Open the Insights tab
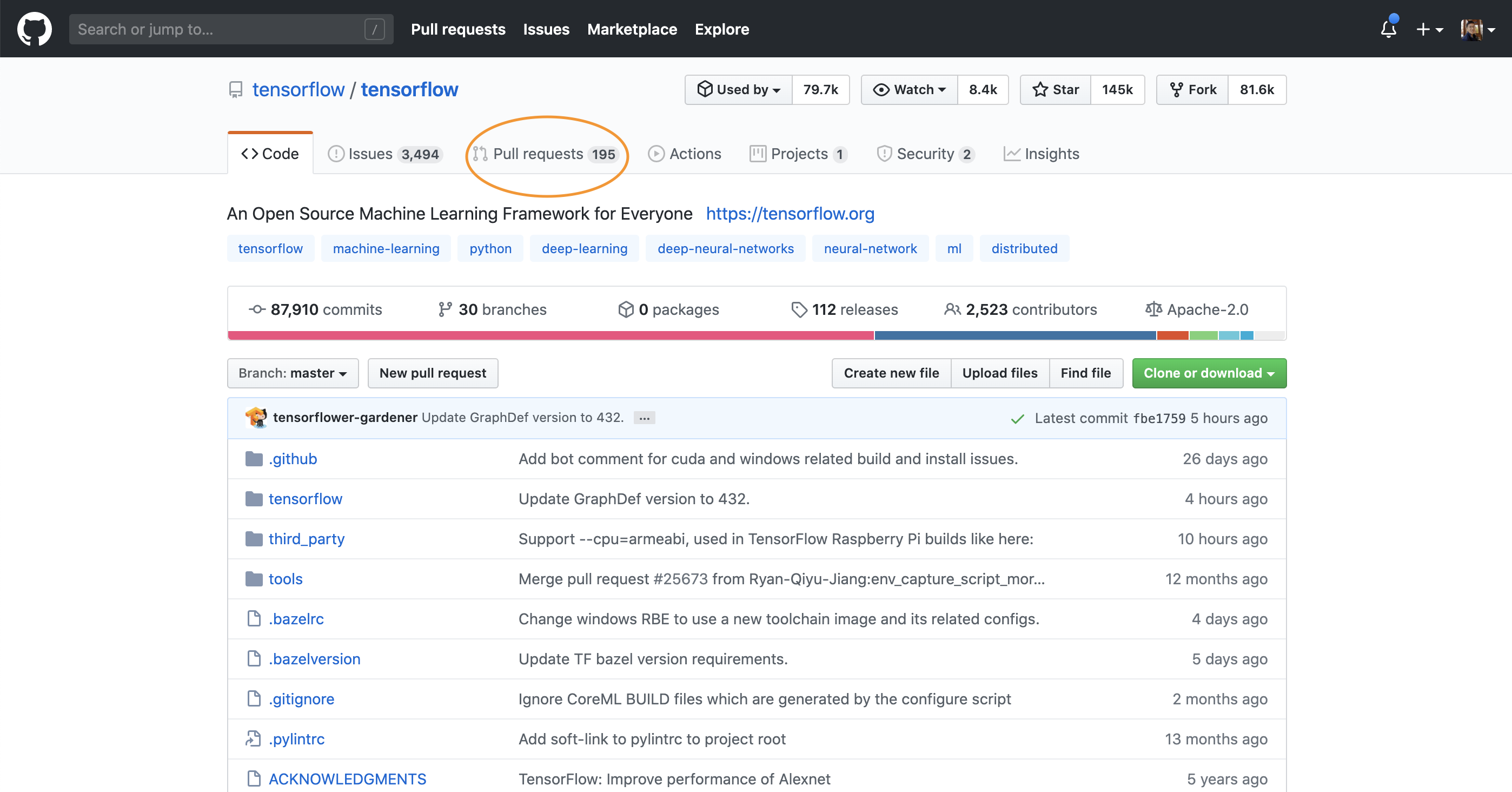 (1042, 154)
